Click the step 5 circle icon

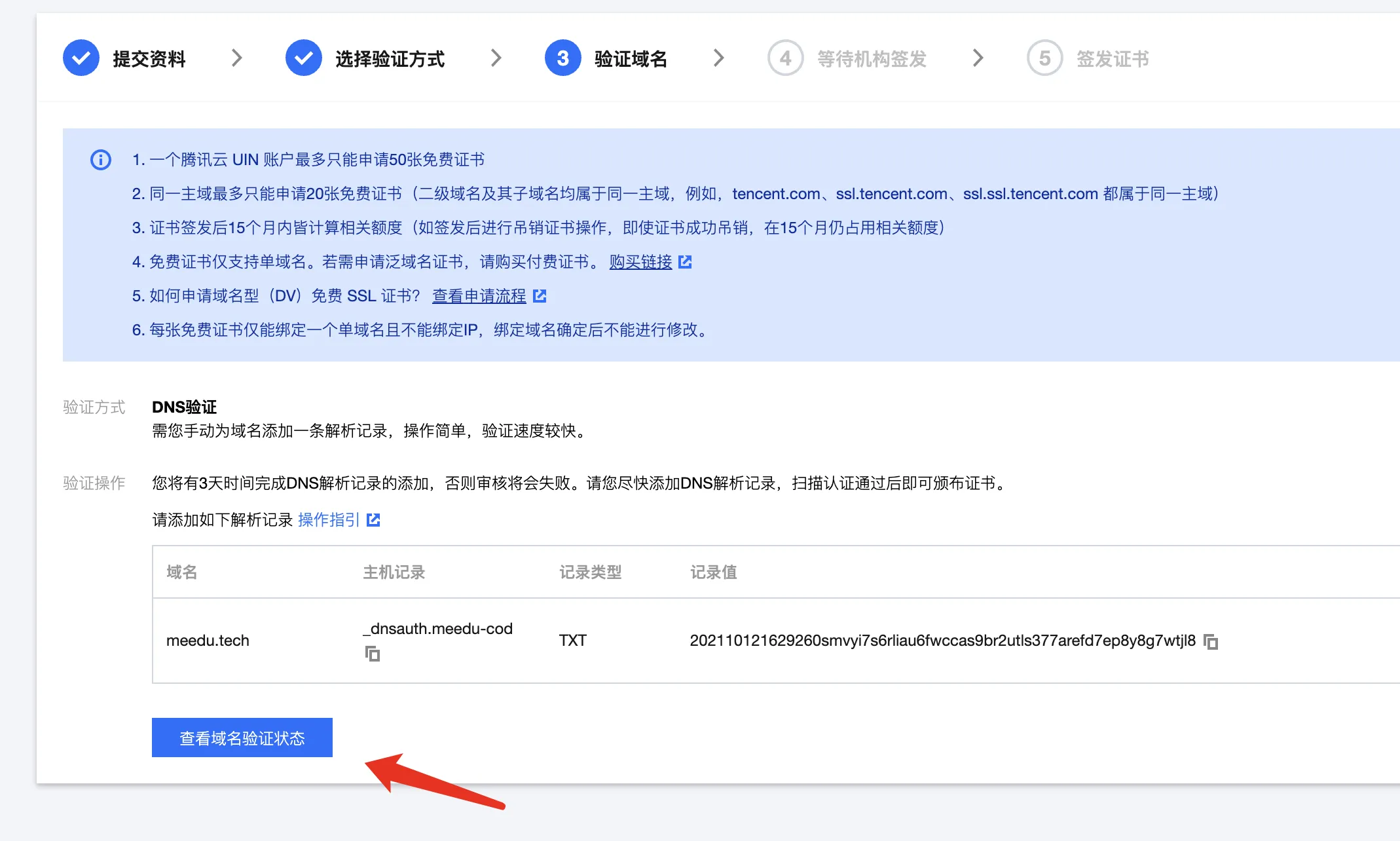click(1045, 58)
